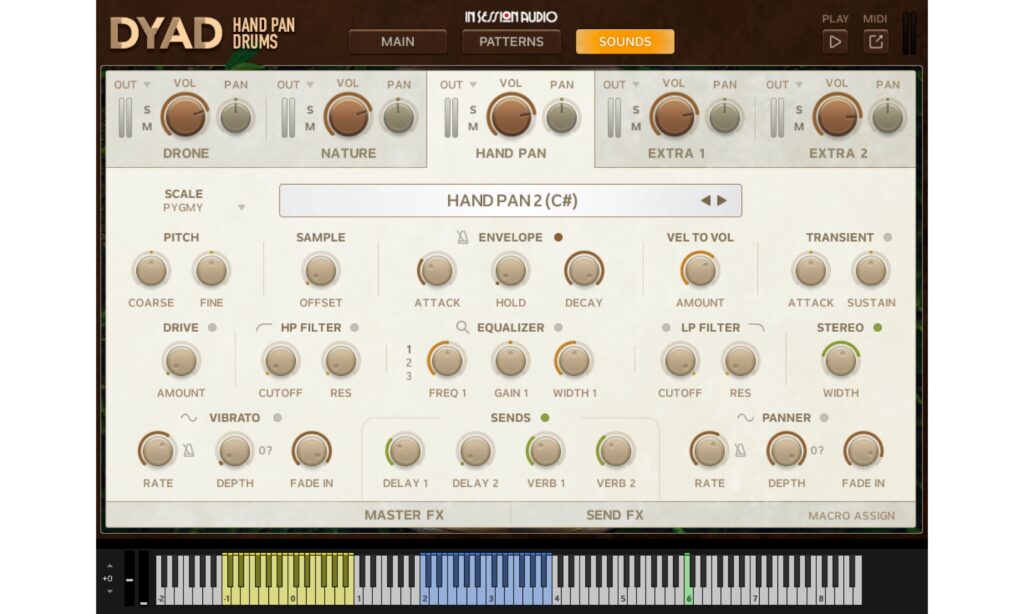This screenshot has width=1024, height=614.
Task: Select next preset with right arrow
Action: coord(722,201)
